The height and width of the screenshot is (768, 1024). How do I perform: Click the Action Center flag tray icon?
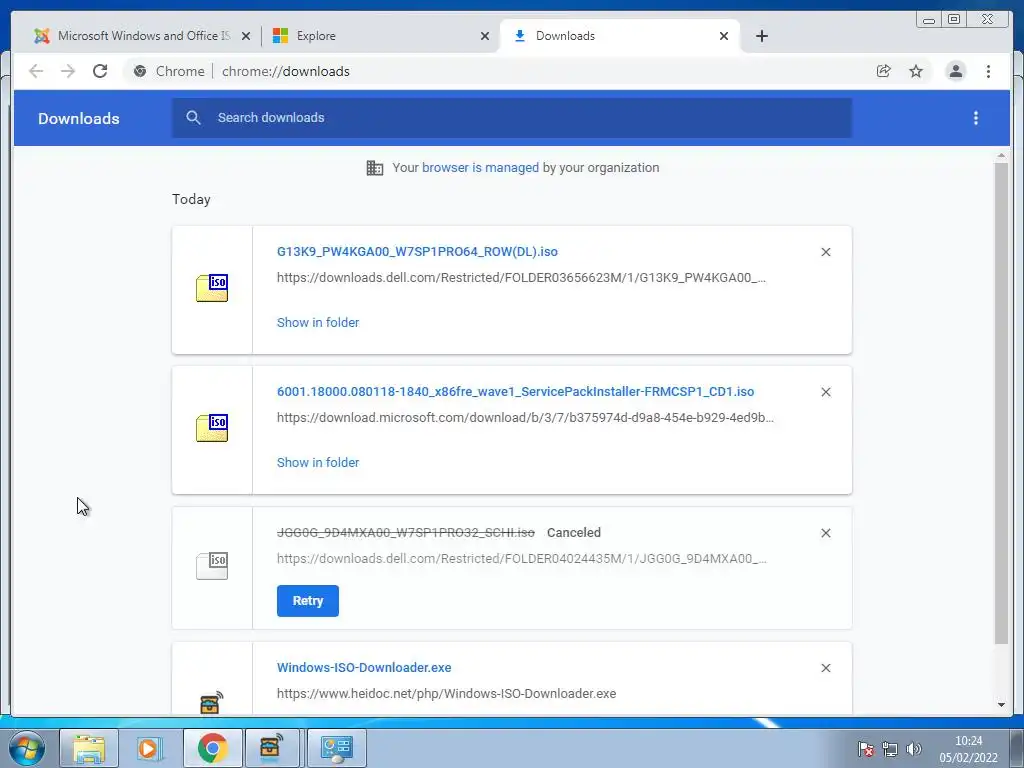coord(866,749)
